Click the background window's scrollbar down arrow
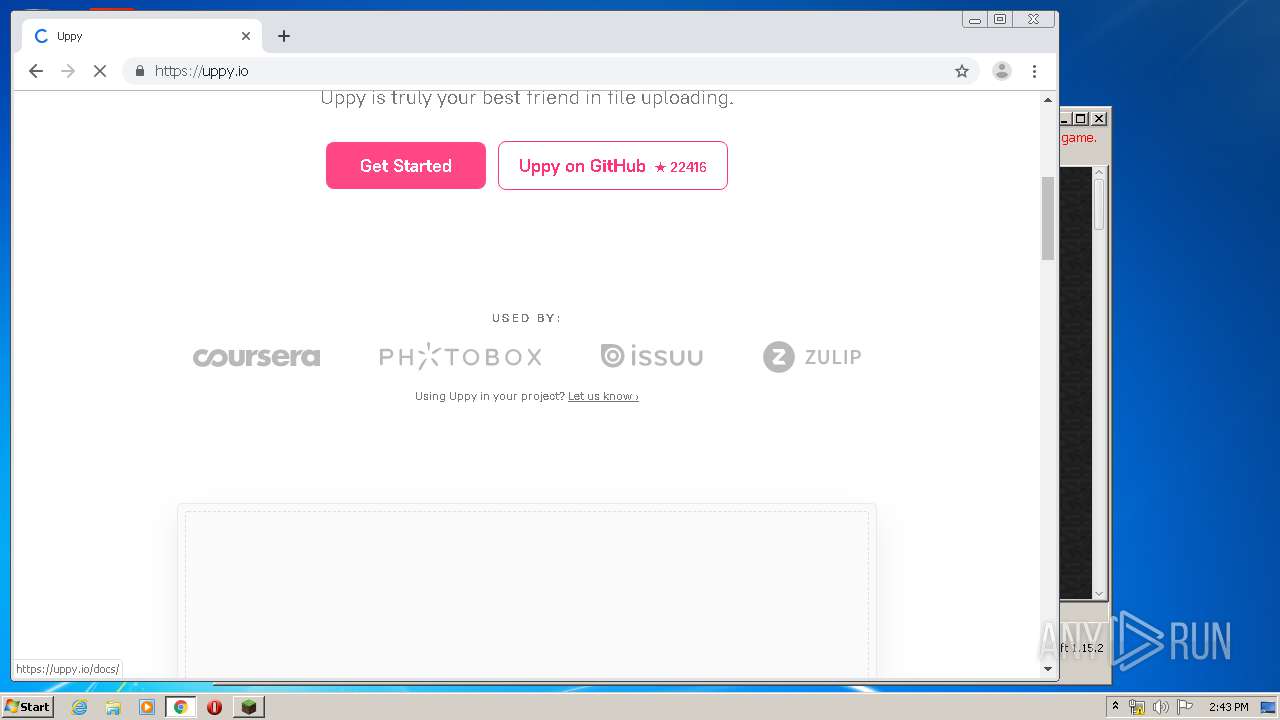 1099,593
